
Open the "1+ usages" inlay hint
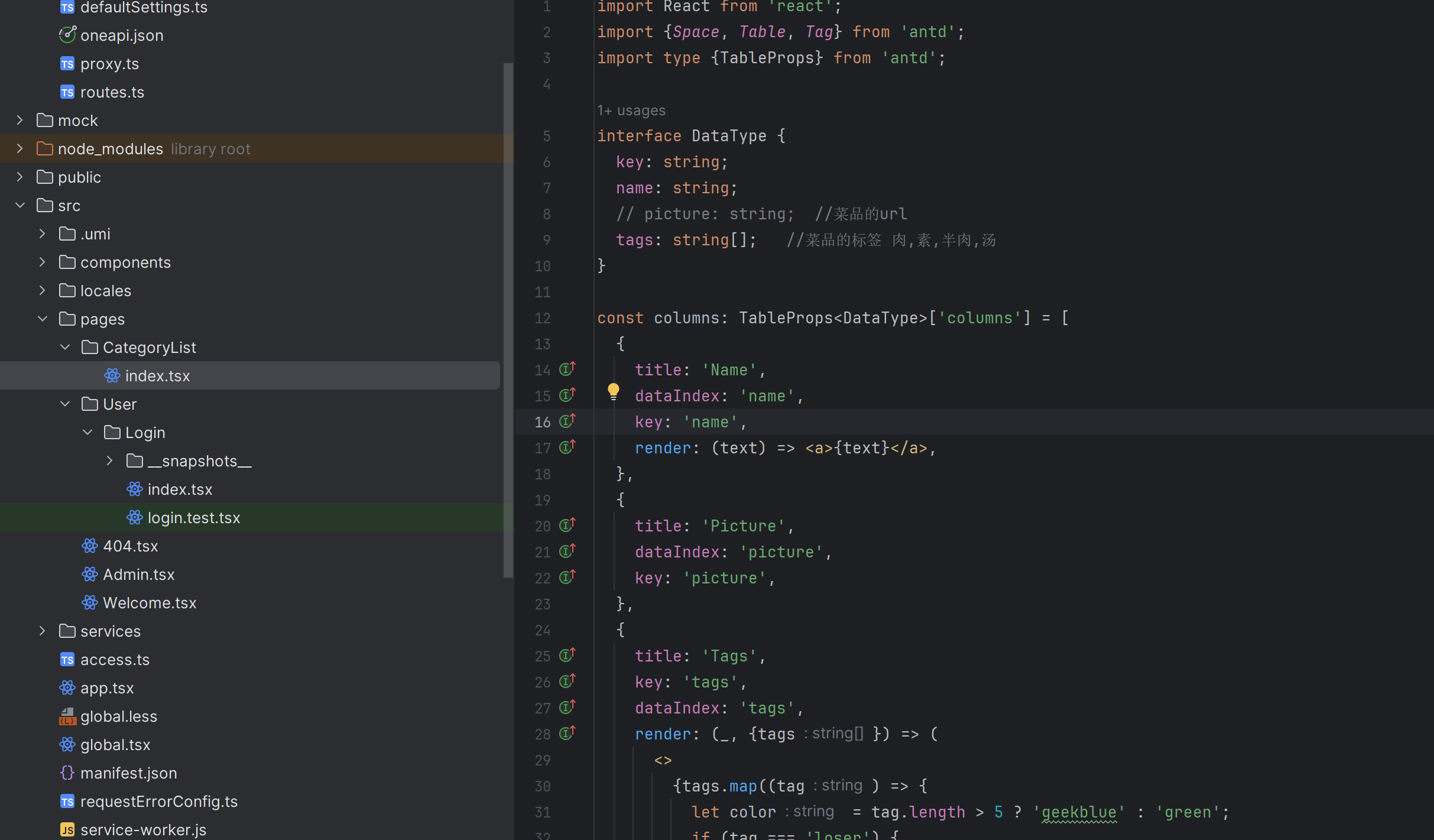pos(631,111)
